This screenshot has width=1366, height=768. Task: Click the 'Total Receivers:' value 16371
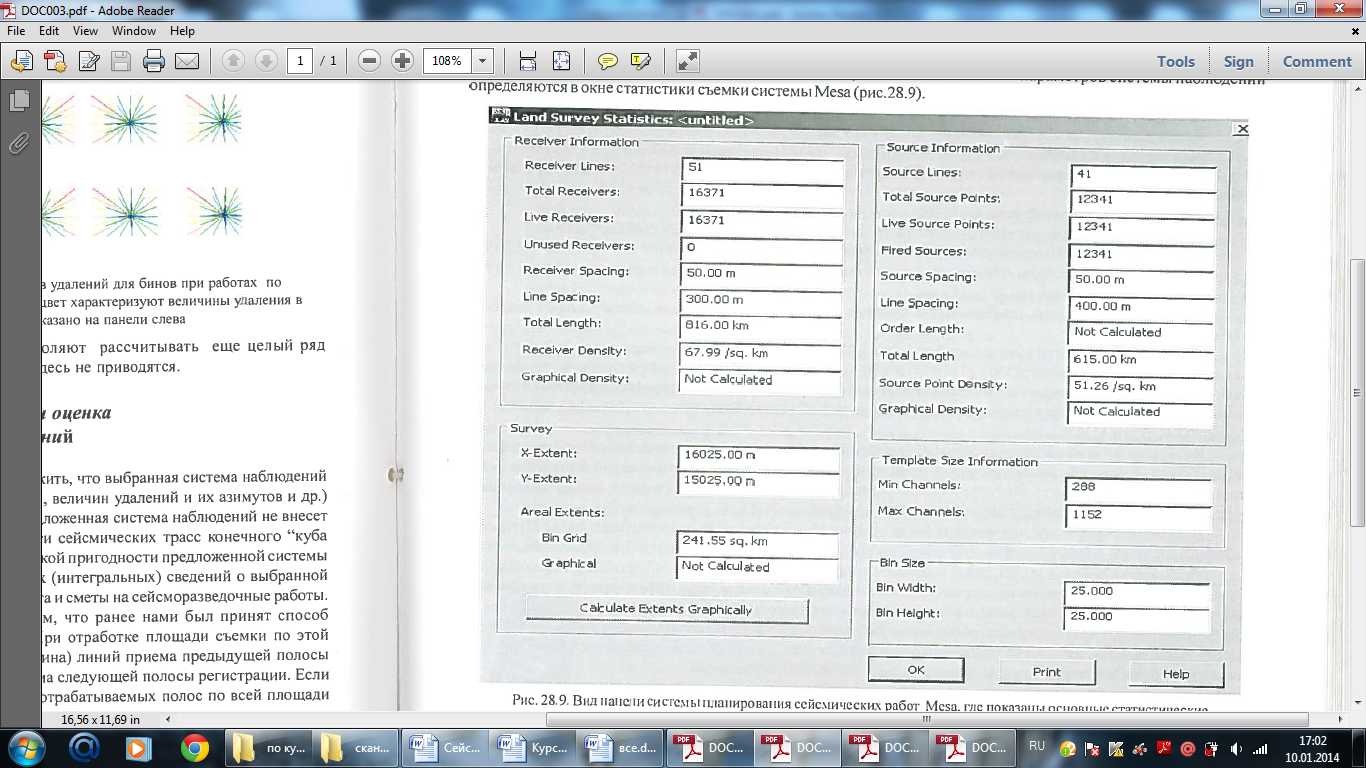pyautogui.click(x=762, y=193)
